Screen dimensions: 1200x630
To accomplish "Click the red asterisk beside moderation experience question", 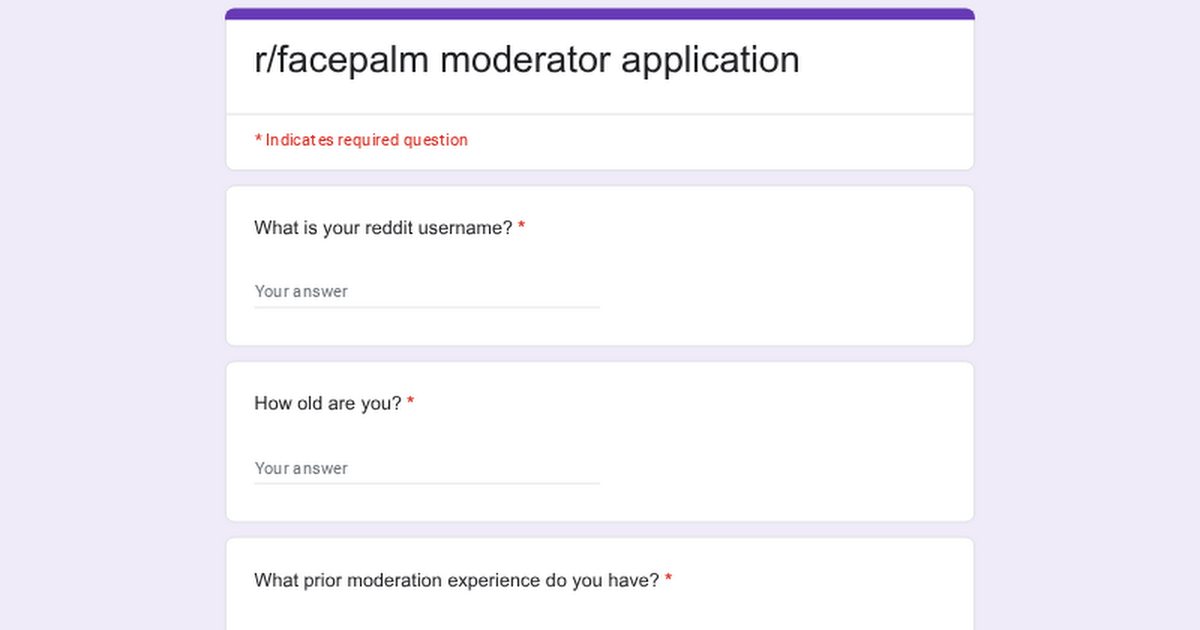I will (x=669, y=580).
